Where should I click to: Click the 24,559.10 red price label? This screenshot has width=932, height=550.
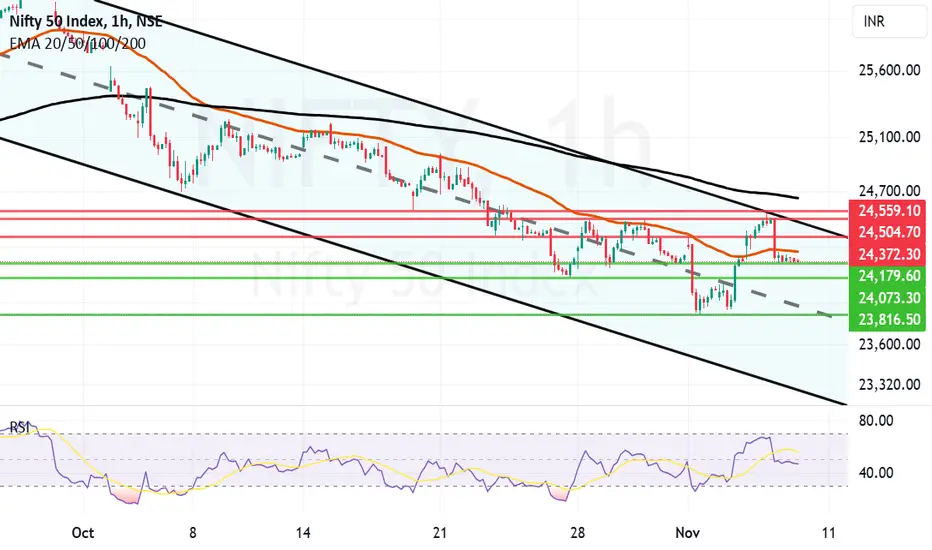(889, 210)
